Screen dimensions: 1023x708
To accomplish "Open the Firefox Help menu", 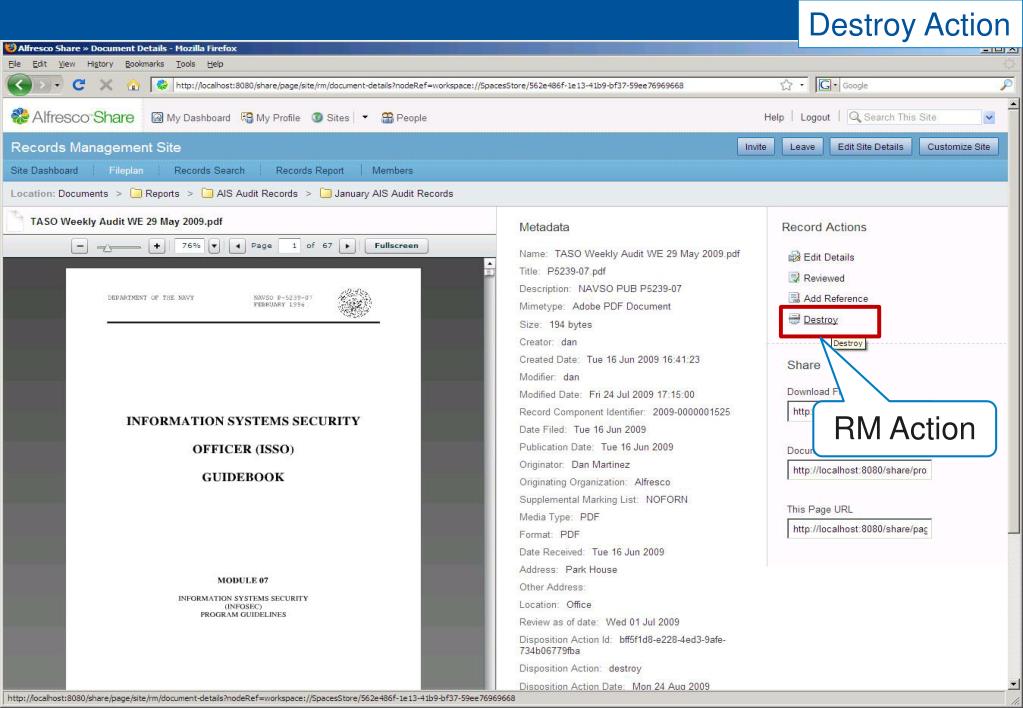I will [215, 64].
